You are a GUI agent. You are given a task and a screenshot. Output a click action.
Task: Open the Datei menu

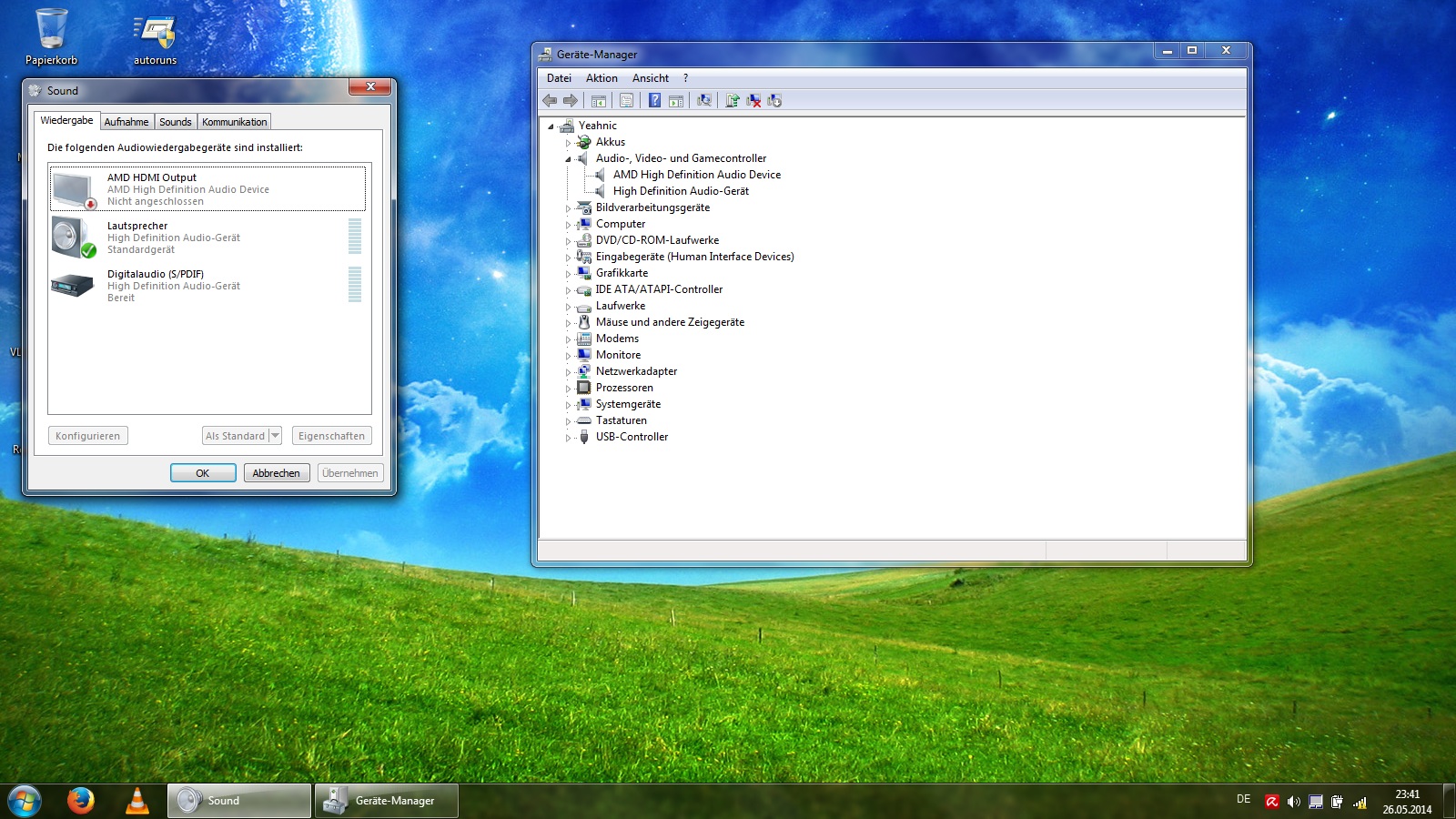click(x=559, y=78)
